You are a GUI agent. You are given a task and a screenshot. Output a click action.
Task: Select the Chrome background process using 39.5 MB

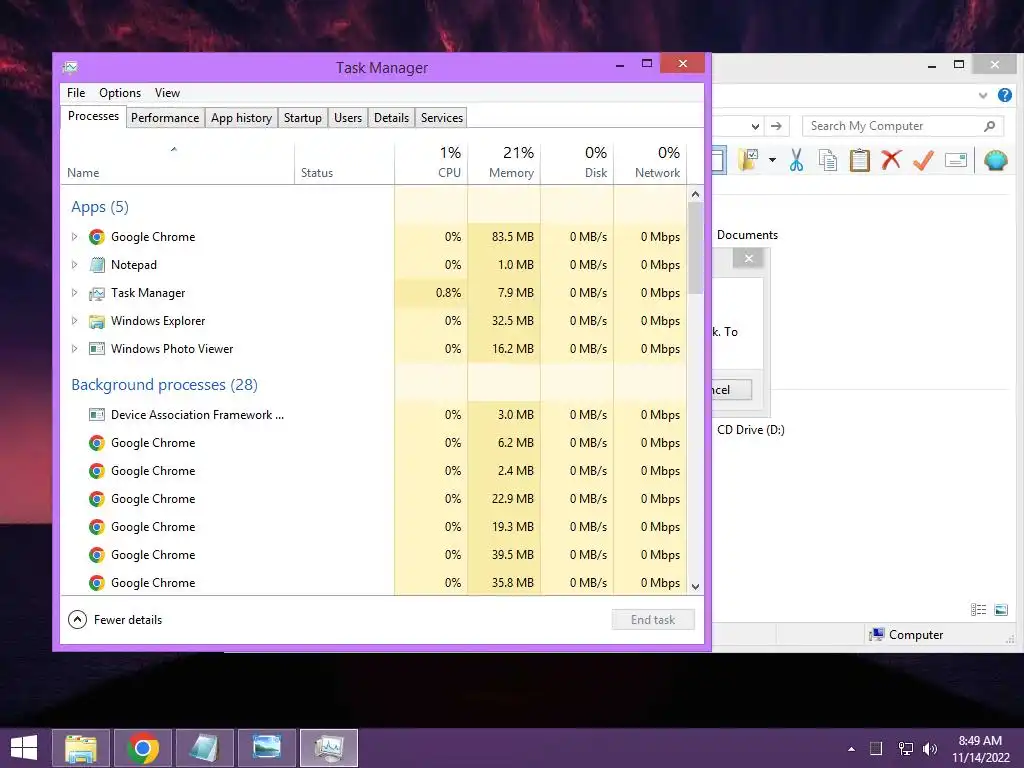coord(374,555)
